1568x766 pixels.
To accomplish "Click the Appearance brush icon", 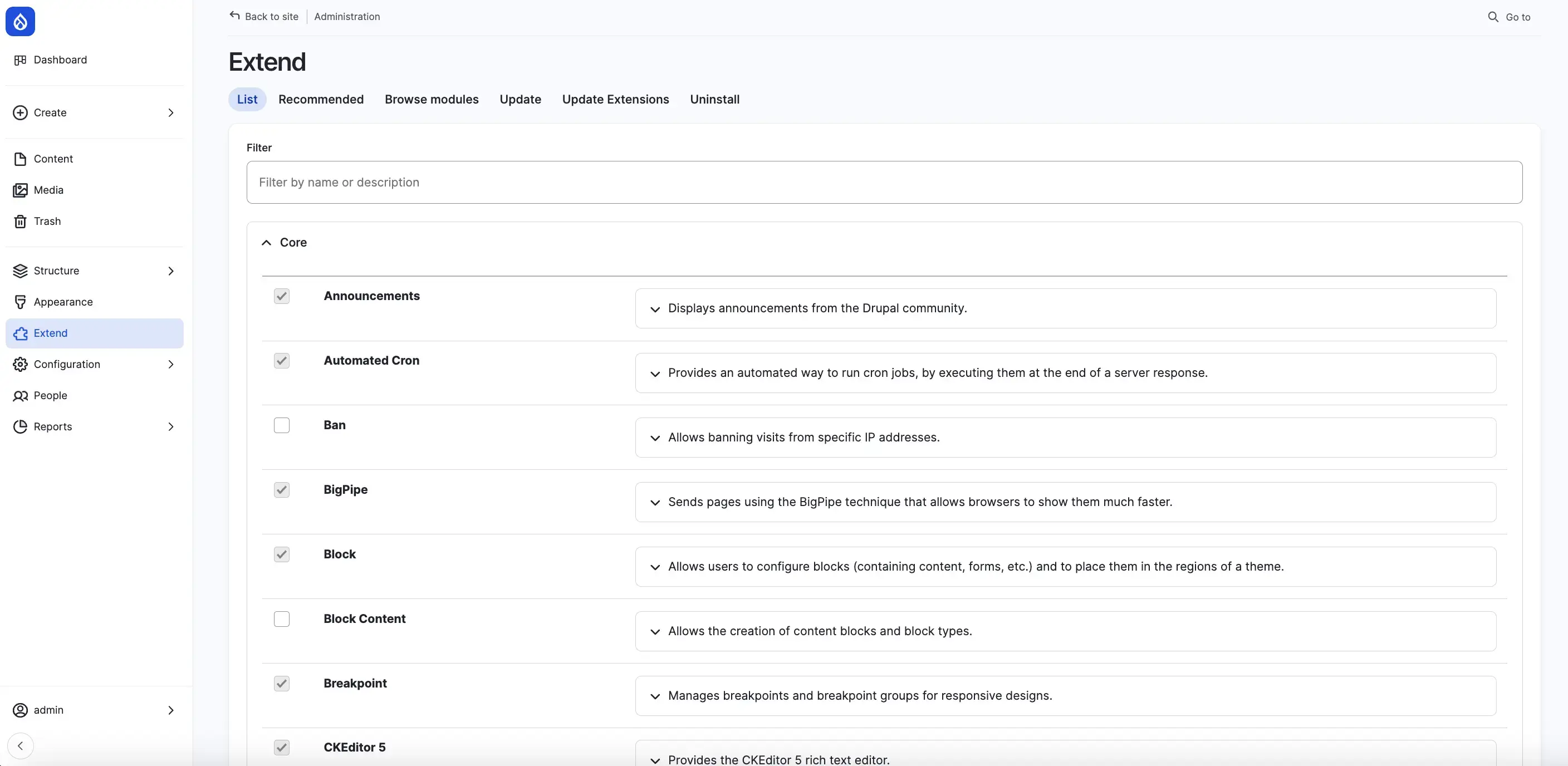I will [x=20, y=302].
